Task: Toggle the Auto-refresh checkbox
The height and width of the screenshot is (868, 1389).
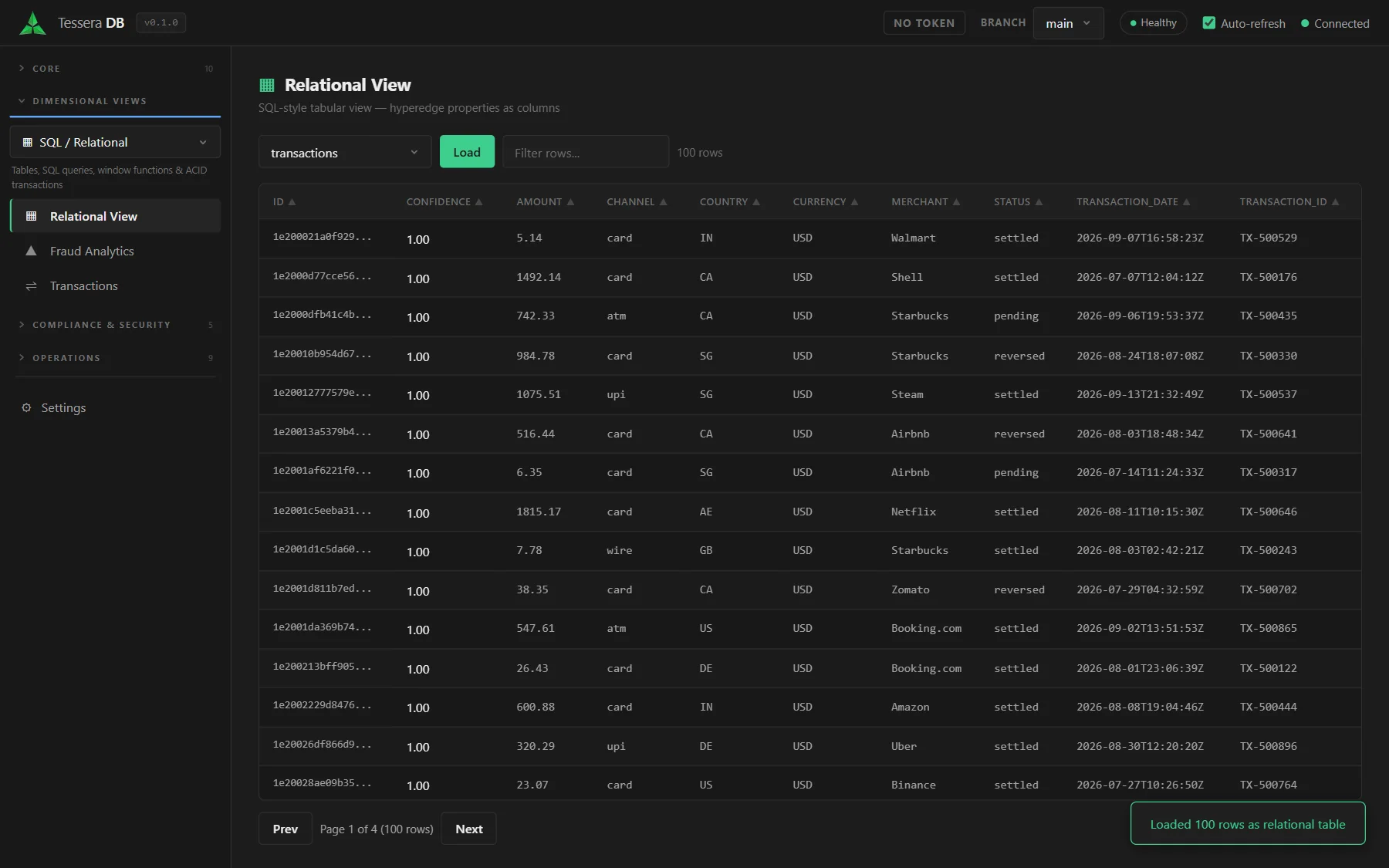Action: click(1209, 23)
